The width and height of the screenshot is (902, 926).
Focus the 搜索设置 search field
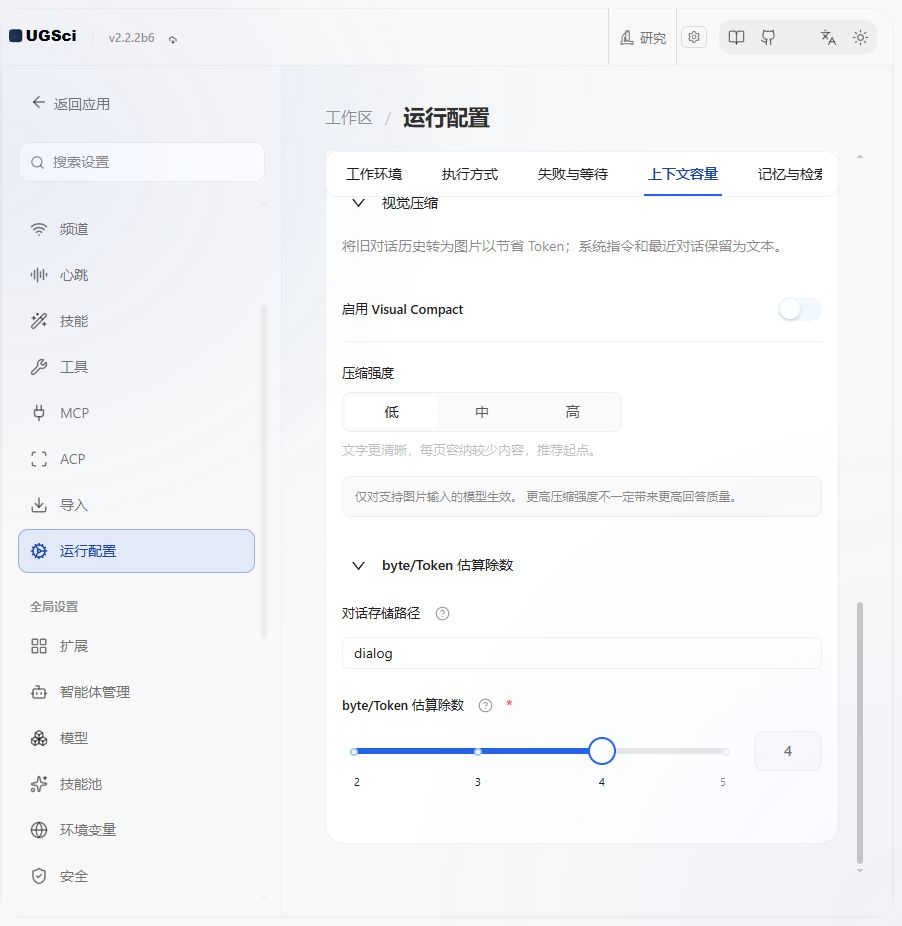point(141,162)
